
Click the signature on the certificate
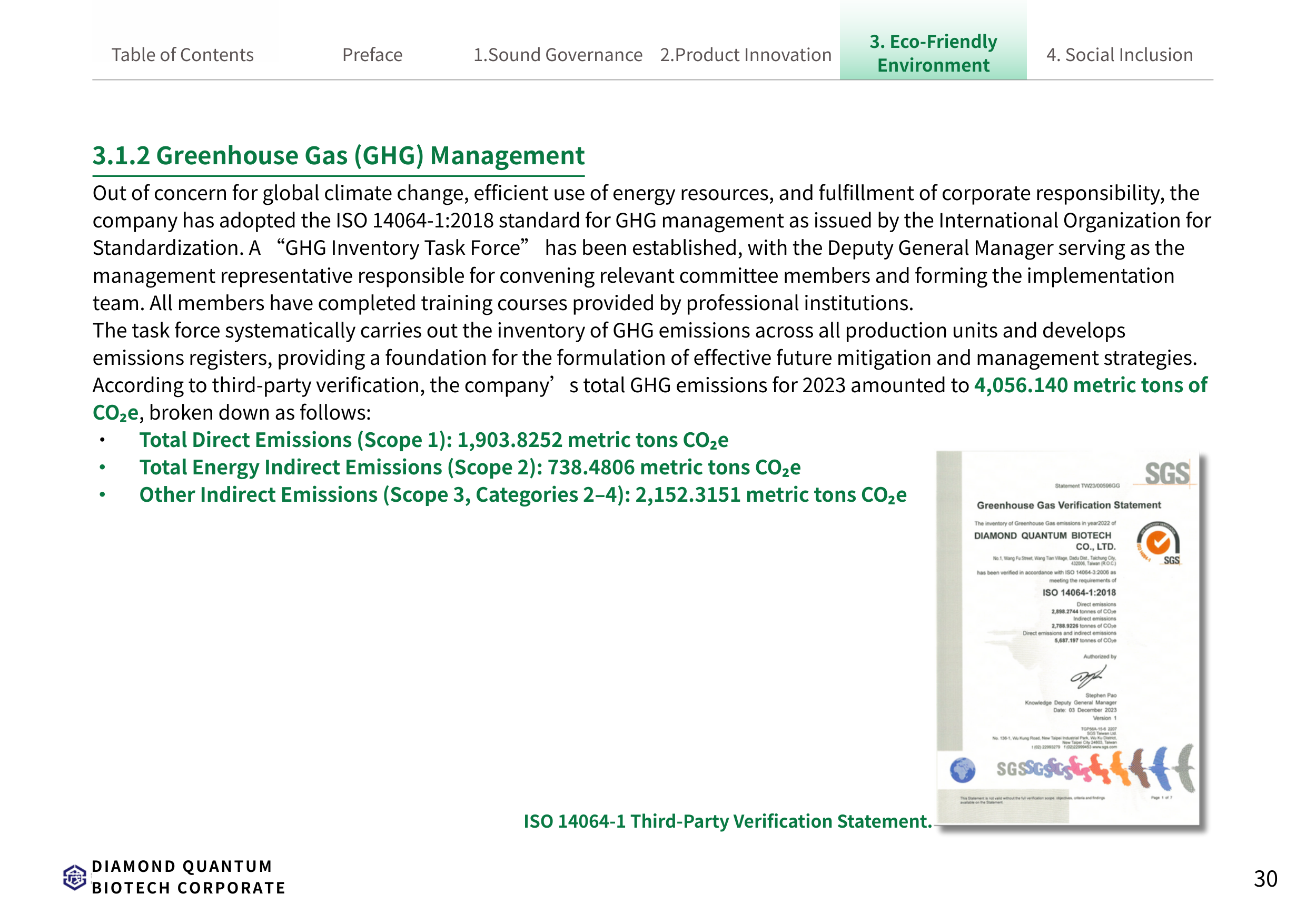point(1088,676)
